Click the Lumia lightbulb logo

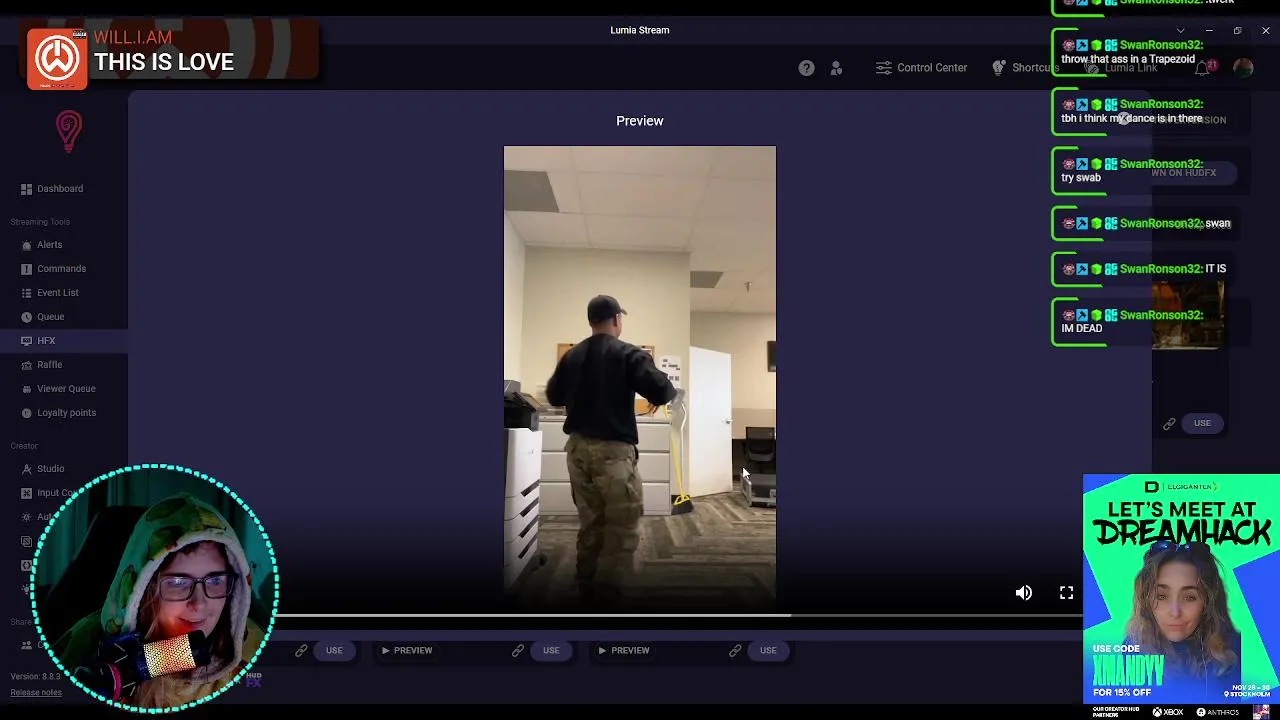click(x=68, y=131)
